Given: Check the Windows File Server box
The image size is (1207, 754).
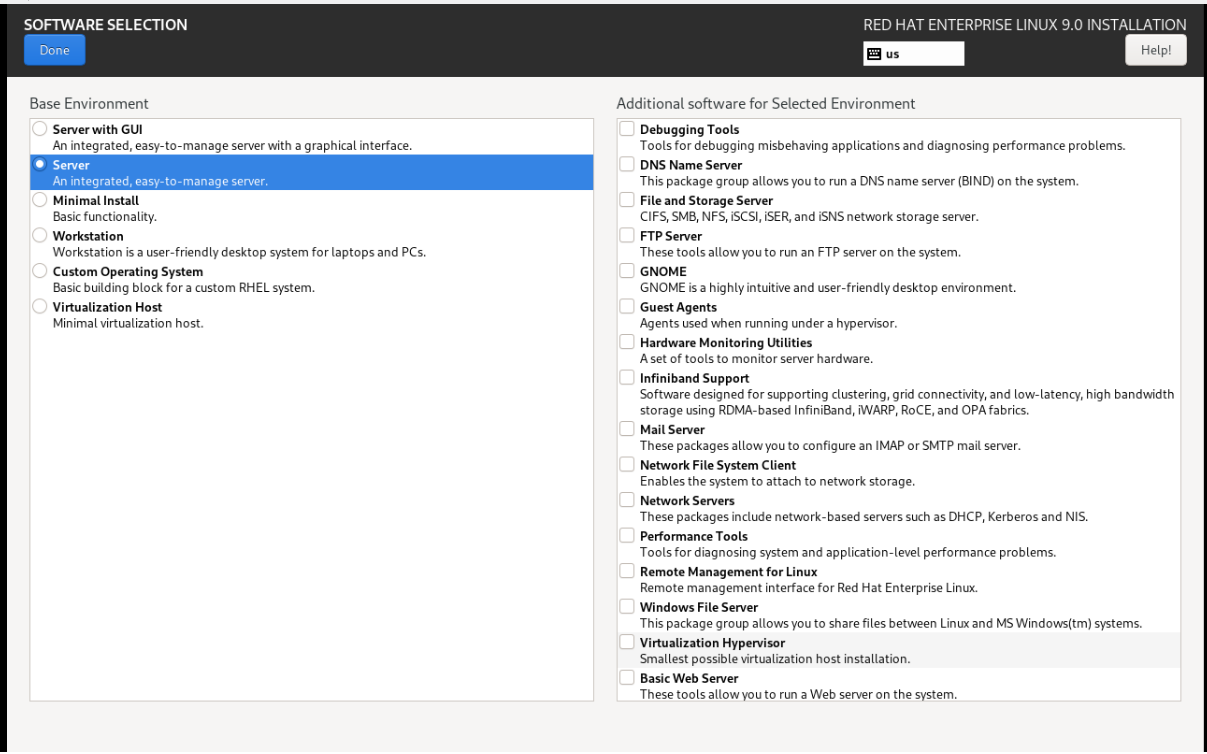Looking at the screenshot, I should 627,607.
